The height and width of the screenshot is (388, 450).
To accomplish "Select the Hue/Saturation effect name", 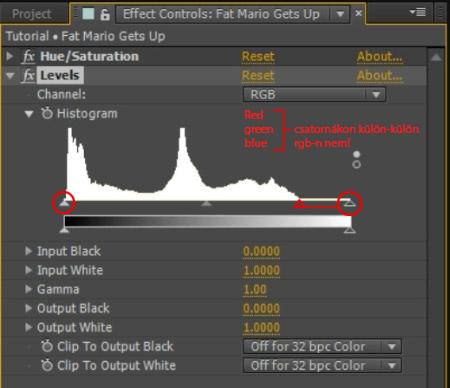I will (89, 56).
